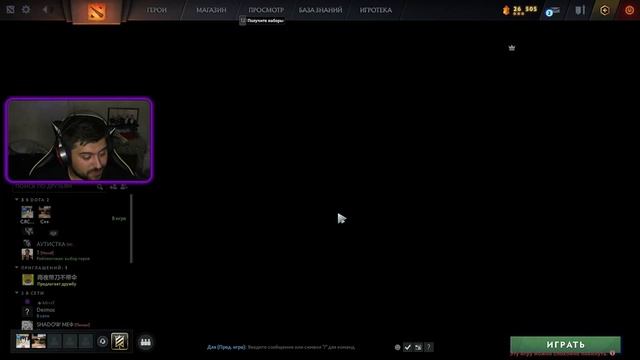This screenshot has height=360, width=640.
Task: Open the notifications flag with badge
Action: pyautogui.click(x=553, y=11)
